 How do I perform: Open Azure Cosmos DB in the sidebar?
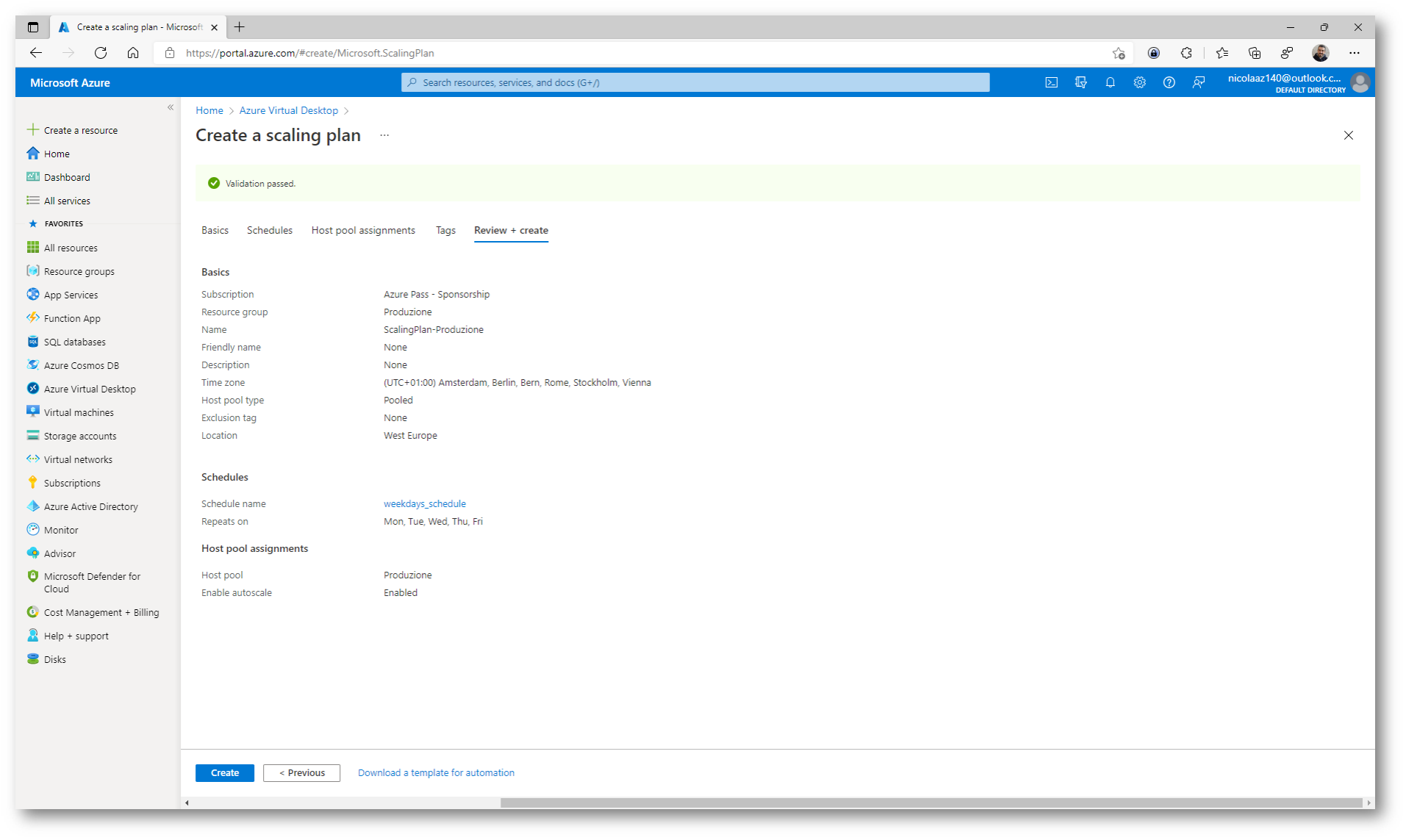73,365
